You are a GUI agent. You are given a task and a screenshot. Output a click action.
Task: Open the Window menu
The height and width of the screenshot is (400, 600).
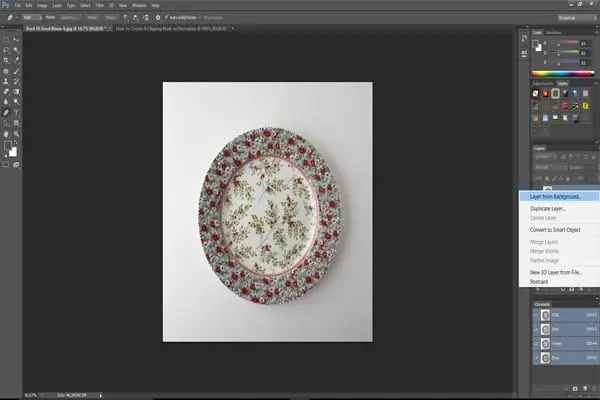pyautogui.click(x=139, y=6)
